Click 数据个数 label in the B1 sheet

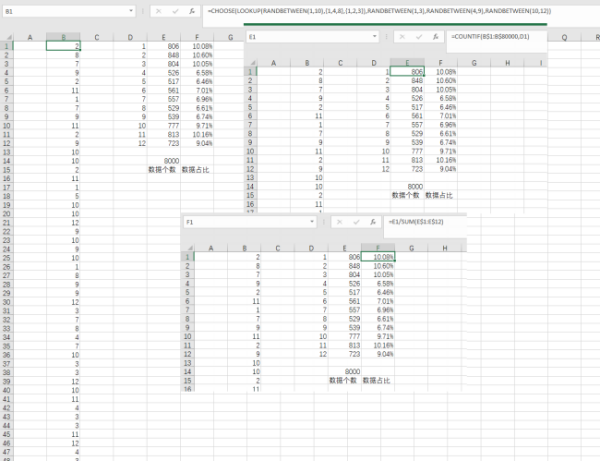[162, 169]
